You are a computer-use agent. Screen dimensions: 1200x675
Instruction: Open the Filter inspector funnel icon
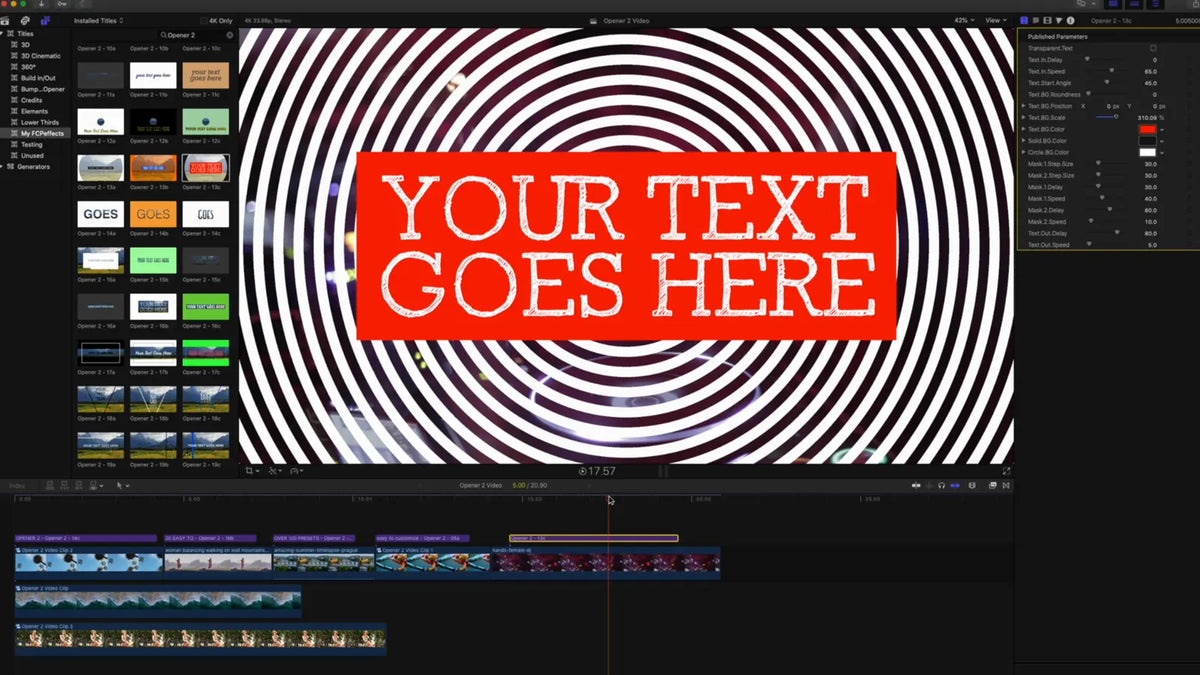click(x=1058, y=20)
